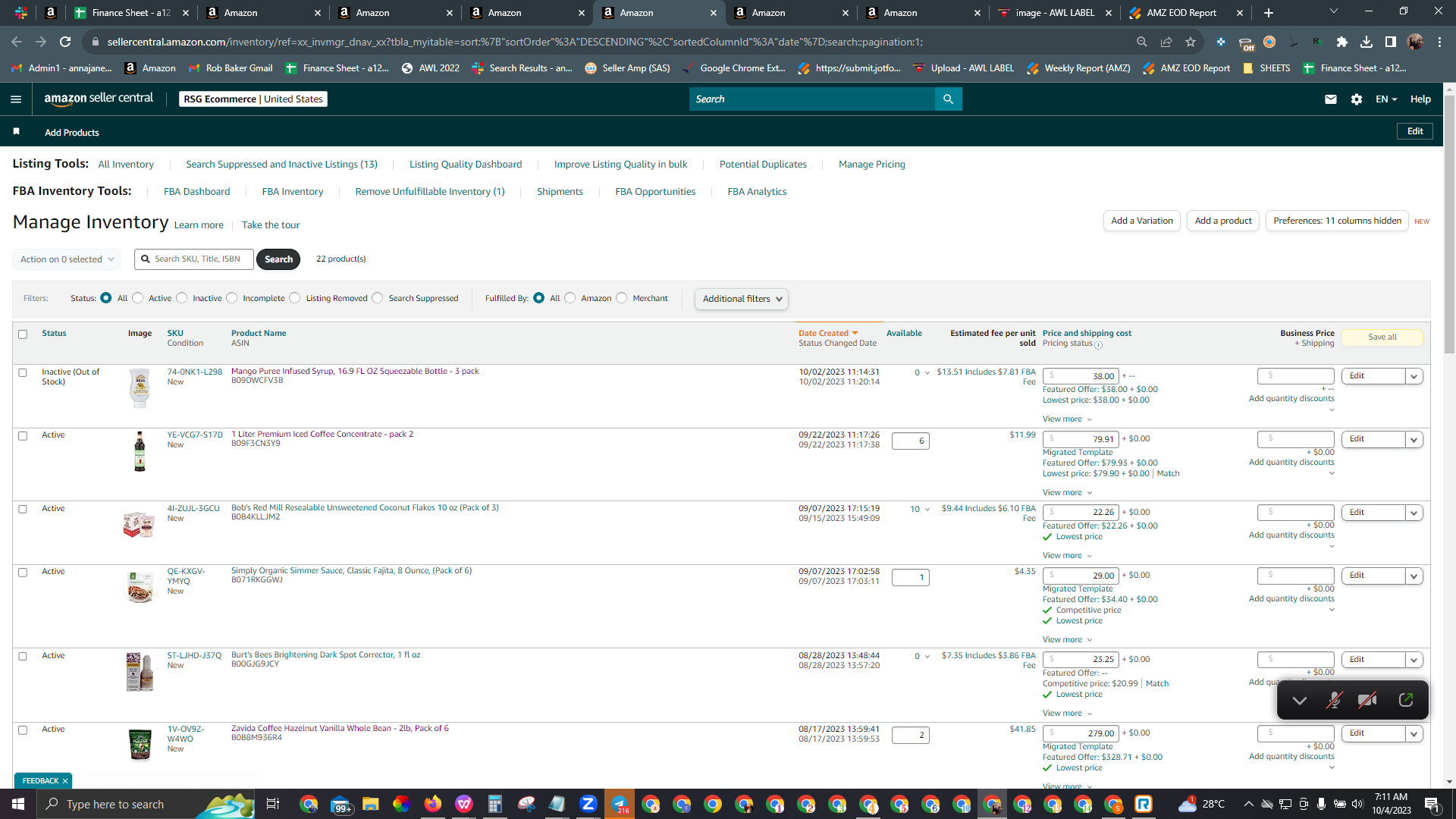Open FBA Dashboard from inventory tools
This screenshot has height=819, width=1456.
(196, 192)
